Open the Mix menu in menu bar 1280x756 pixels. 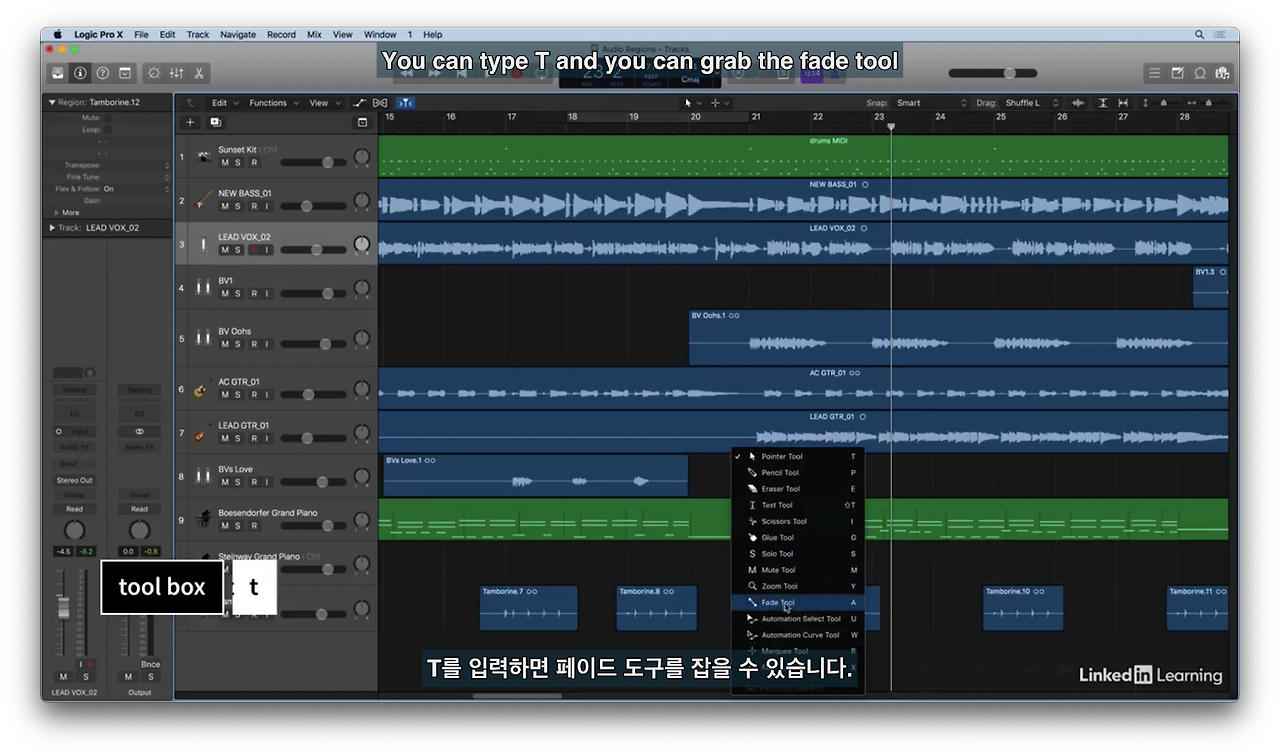point(314,34)
